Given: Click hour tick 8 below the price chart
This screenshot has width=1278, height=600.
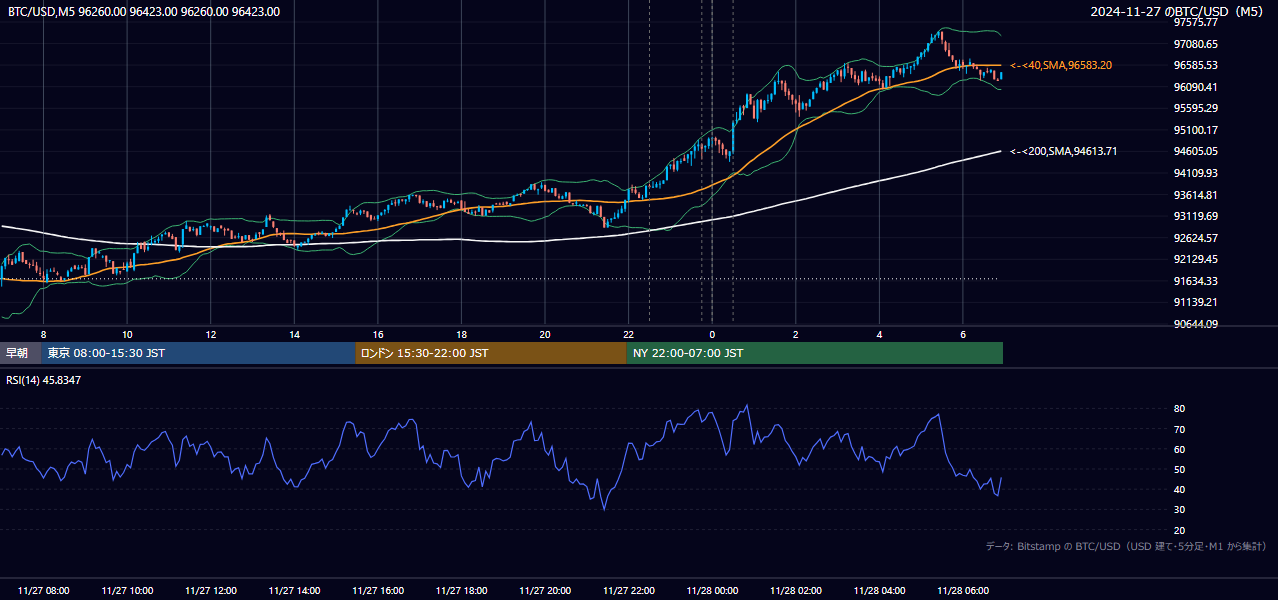Looking at the screenshot, I should coord(44,334).
